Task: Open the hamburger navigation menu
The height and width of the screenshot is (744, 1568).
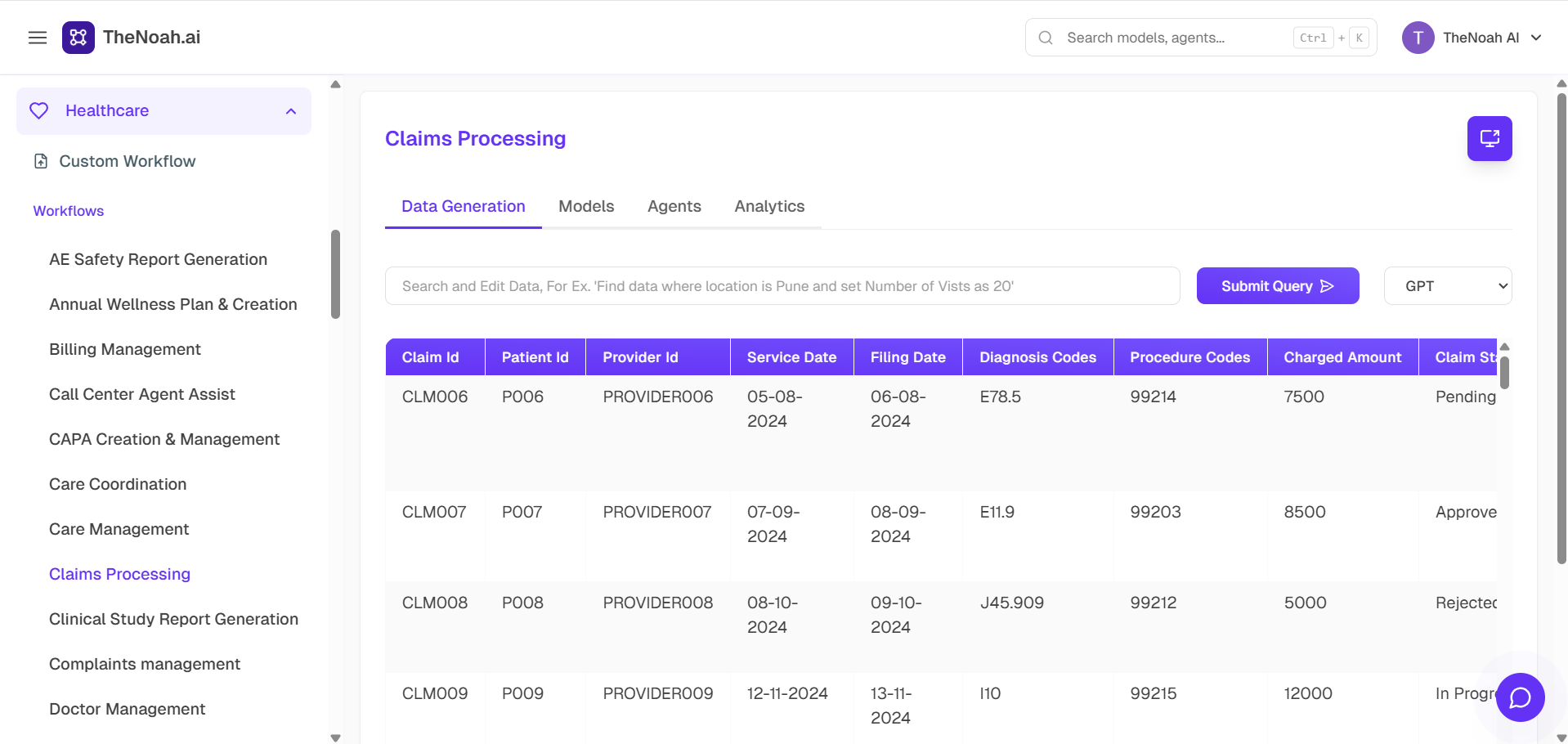Action: click(38, 37)
